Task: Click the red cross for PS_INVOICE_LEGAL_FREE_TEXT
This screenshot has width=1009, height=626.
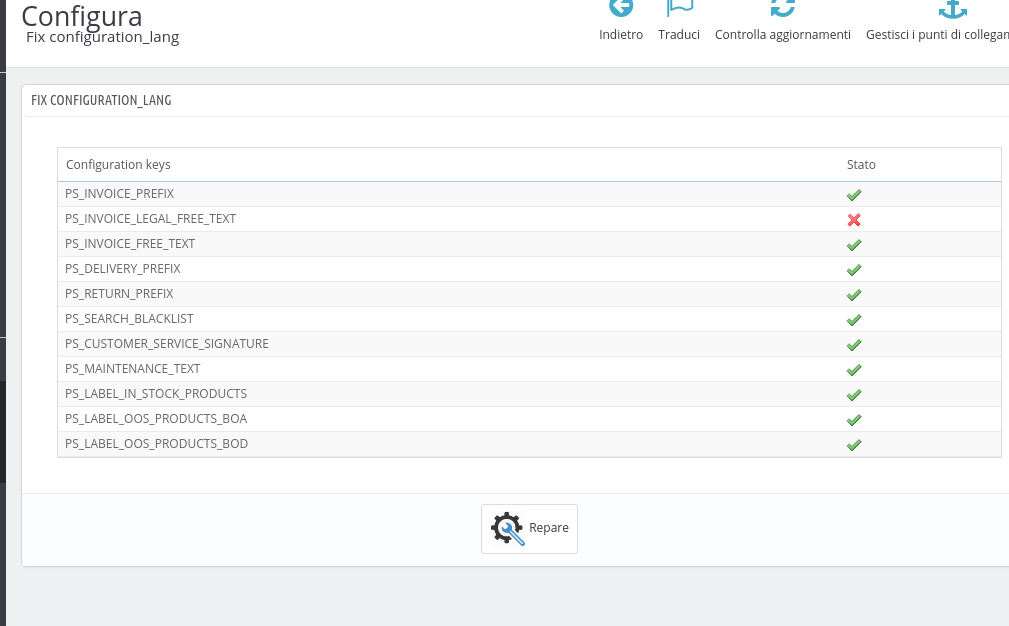Action: 854,220
